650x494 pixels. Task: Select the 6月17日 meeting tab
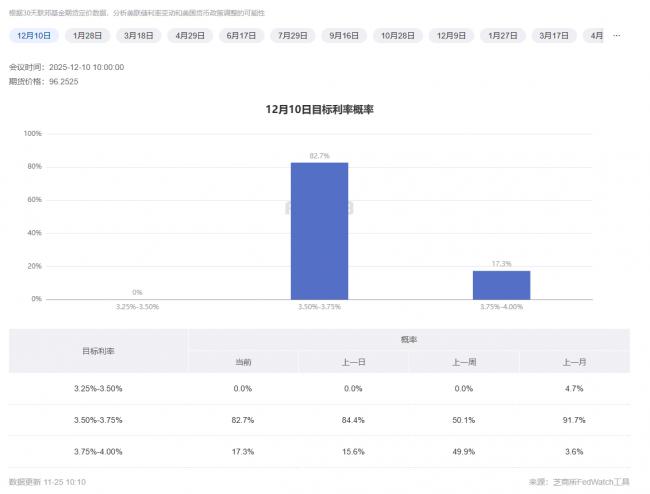pos(242,35)
